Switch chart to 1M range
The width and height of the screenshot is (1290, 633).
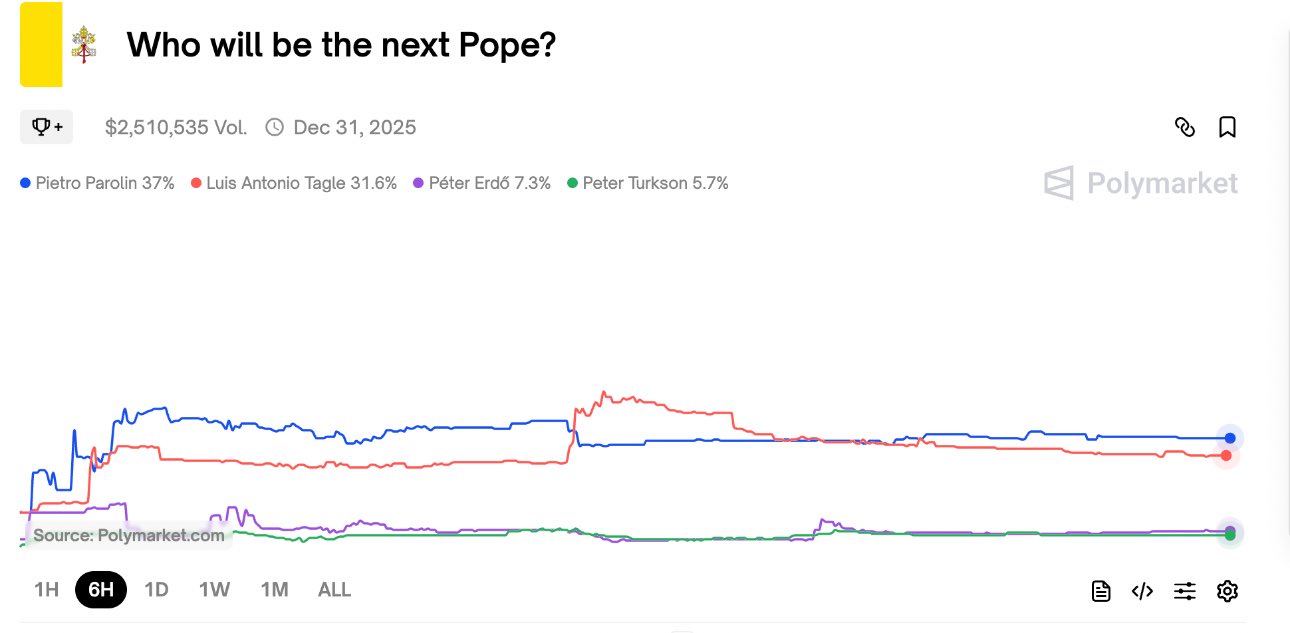coord(274,590)
